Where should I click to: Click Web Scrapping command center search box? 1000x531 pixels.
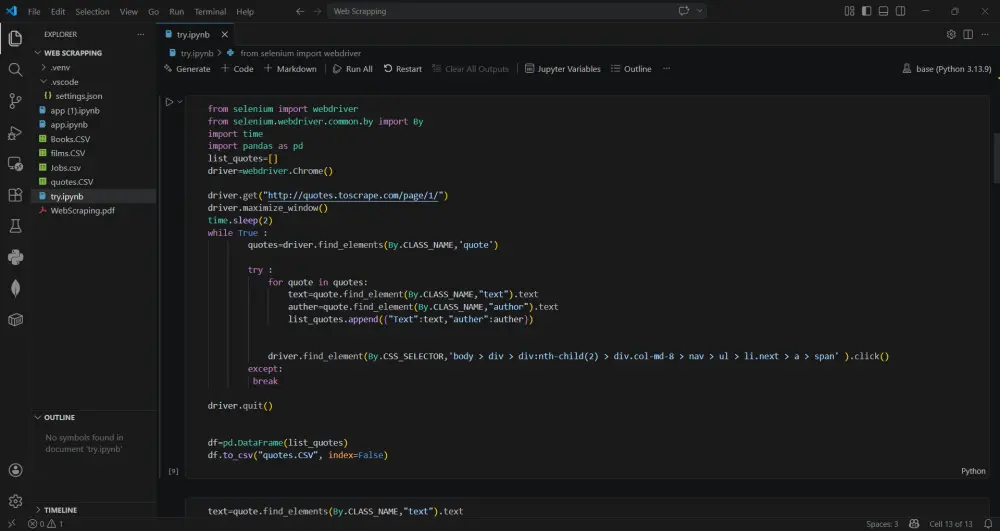click(517, 11)
